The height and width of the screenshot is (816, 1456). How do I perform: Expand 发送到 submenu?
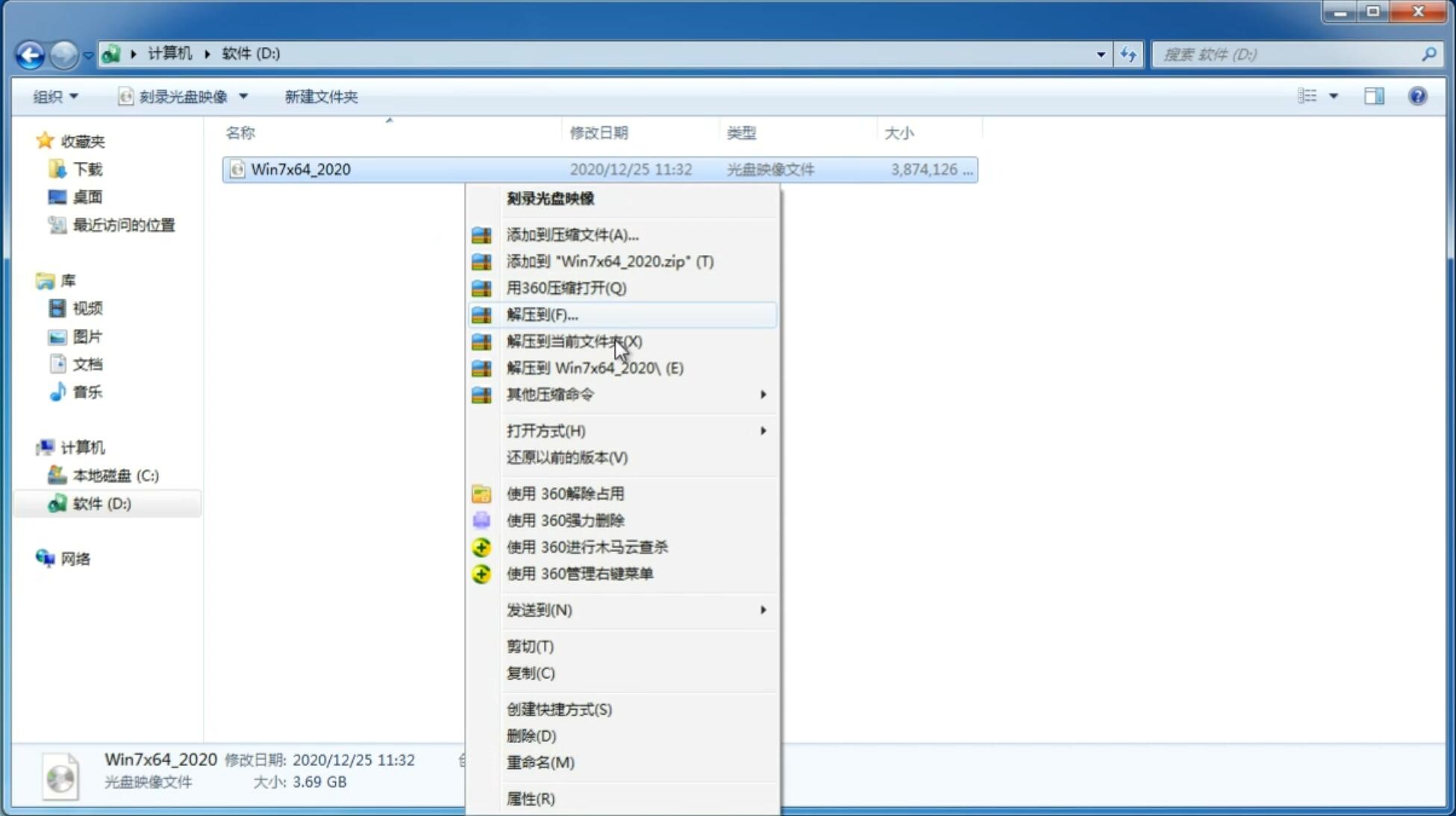[636, 609]
